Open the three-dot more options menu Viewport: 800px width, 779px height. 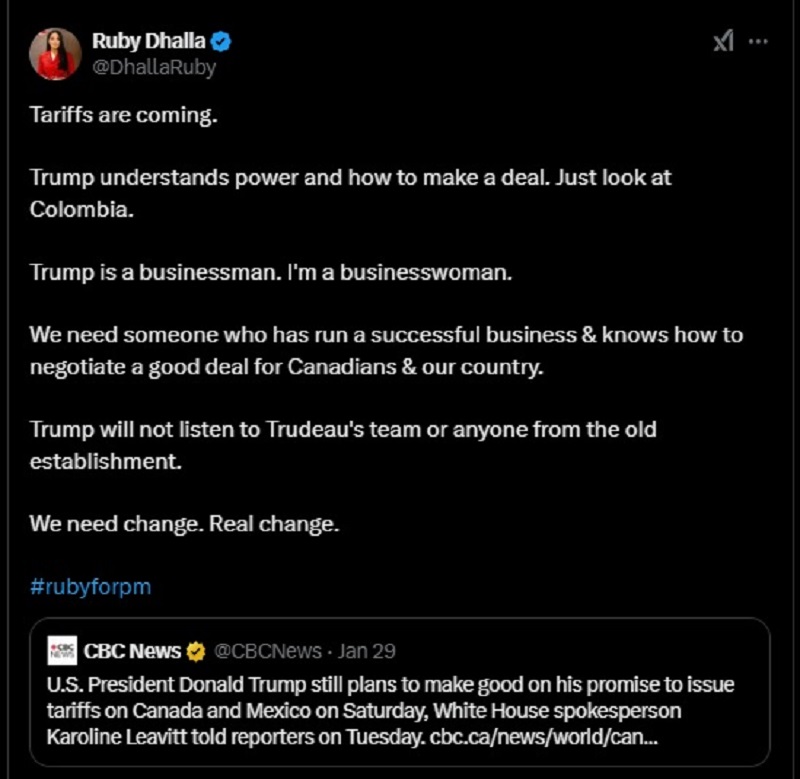point(759,42)
